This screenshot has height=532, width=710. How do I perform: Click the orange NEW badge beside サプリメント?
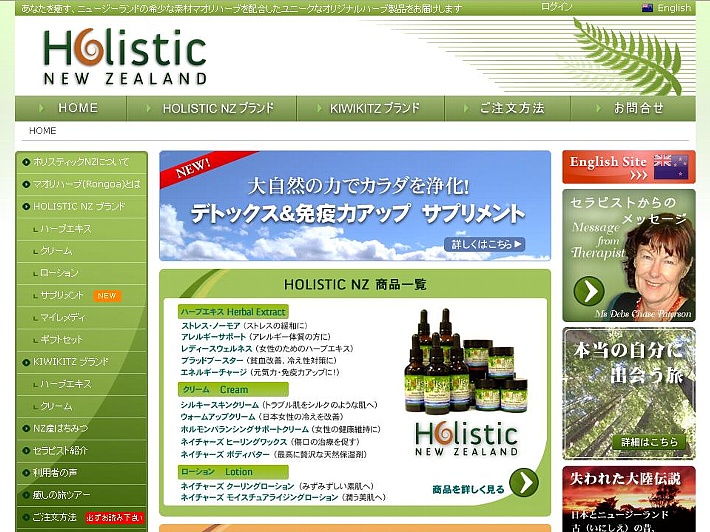pyautogui.click(x=107, y=296)
